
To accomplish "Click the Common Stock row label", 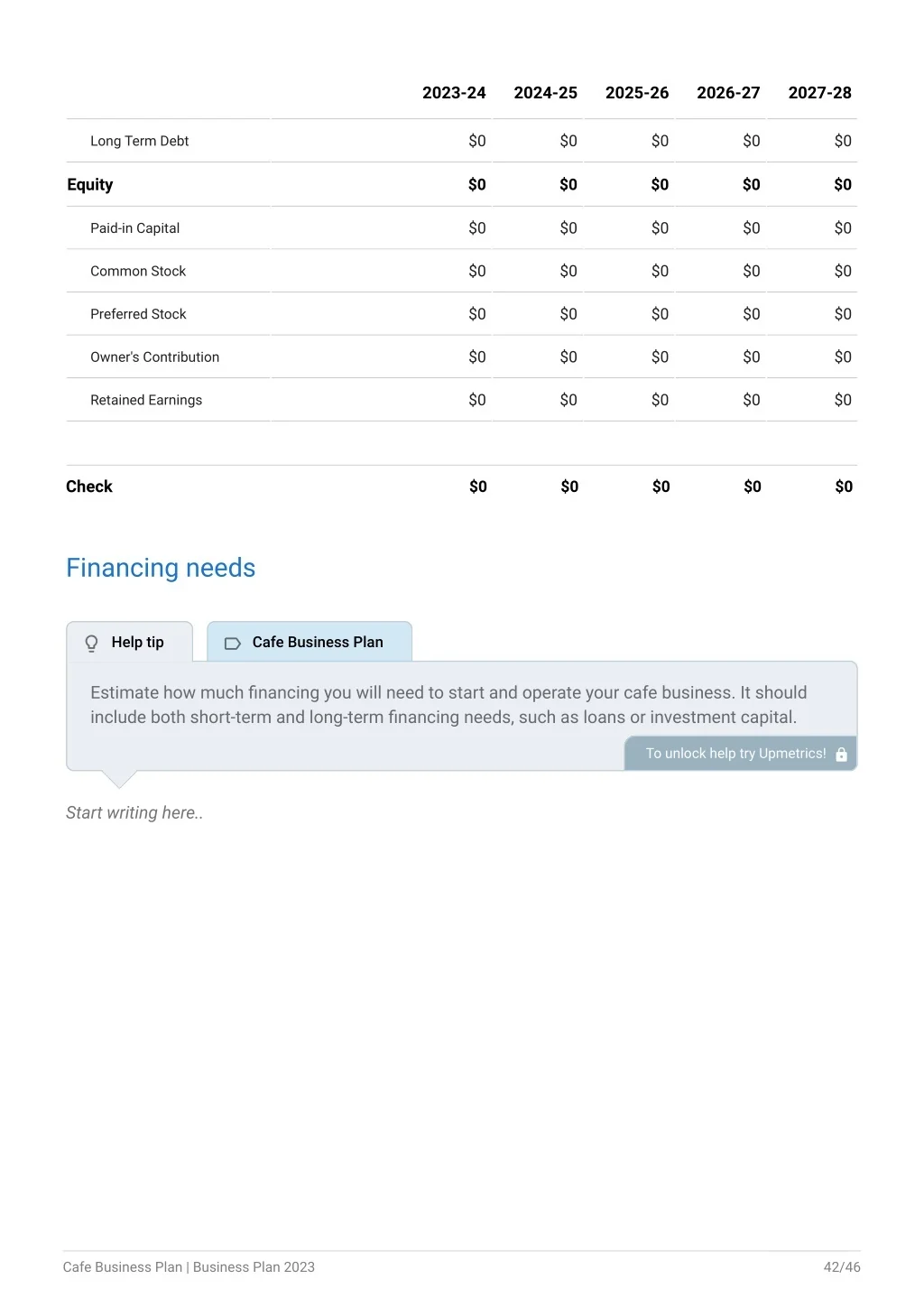I will coord(138,271).
